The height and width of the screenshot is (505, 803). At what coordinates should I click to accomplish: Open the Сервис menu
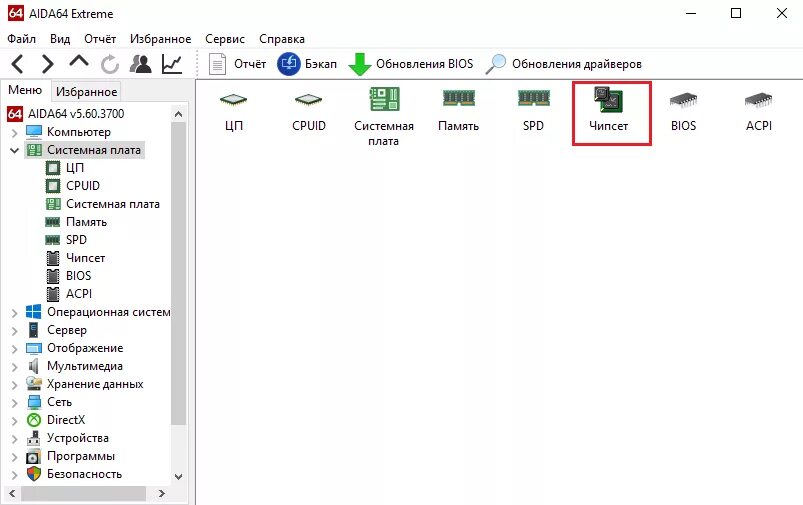(x=225, y=39)
